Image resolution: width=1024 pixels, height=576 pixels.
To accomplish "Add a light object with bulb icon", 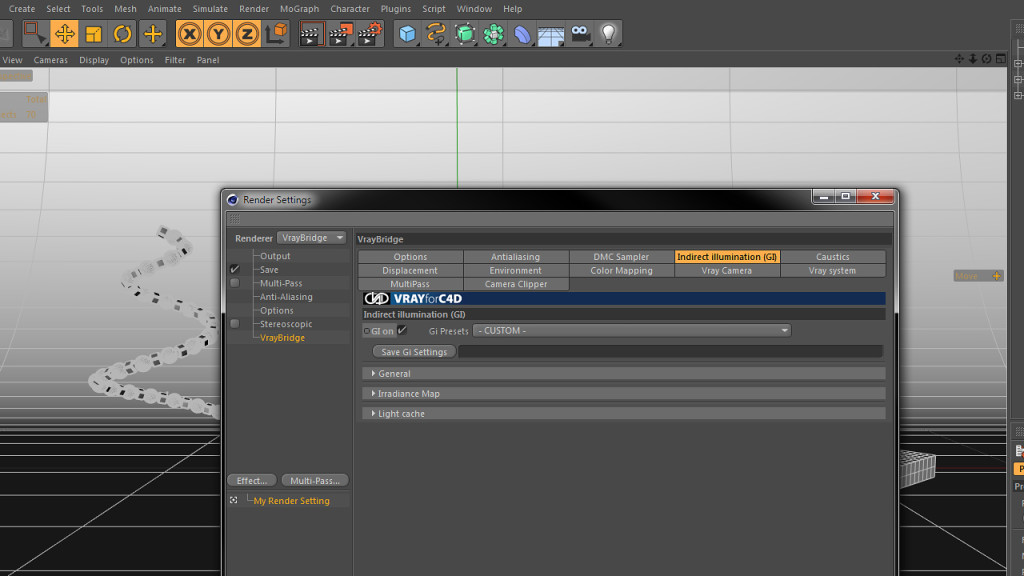I will tap(609, 33).
